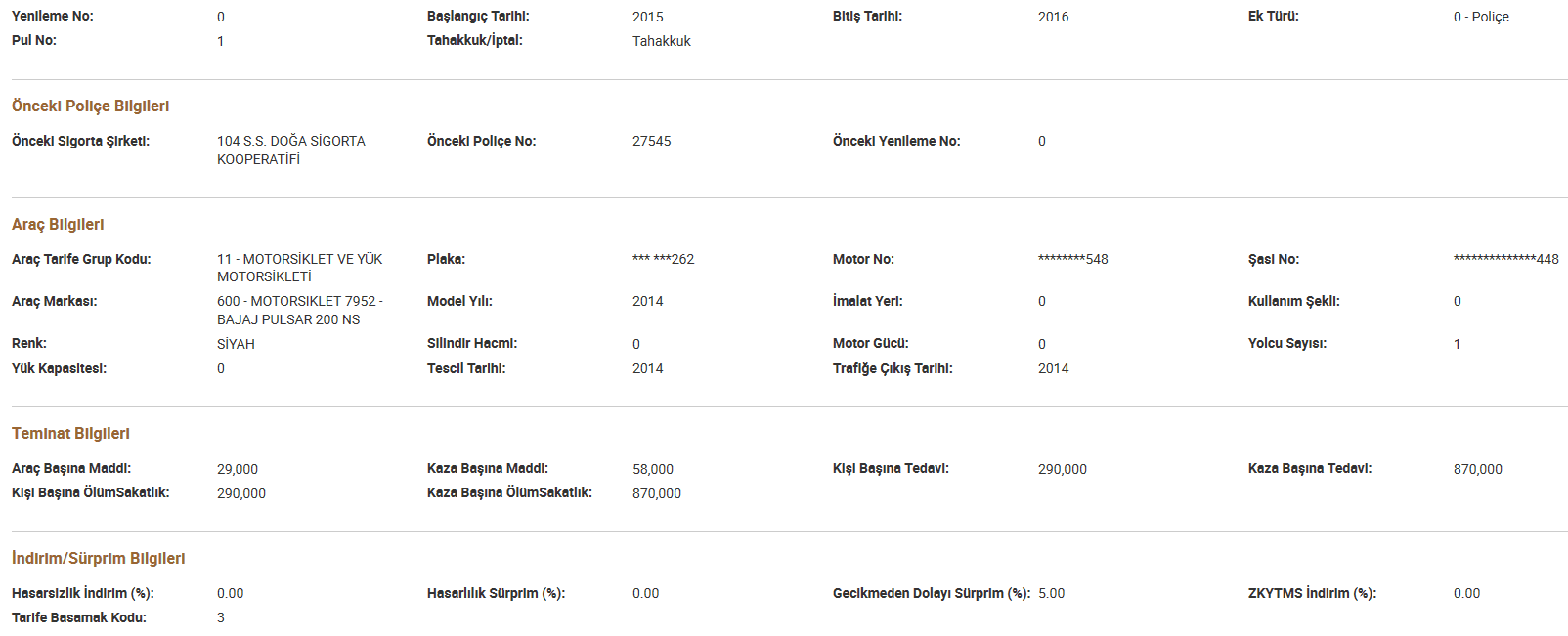1568x636 pixels.
Task: Click the Araç Bilgileri section heading
Action: coord(58,224)
